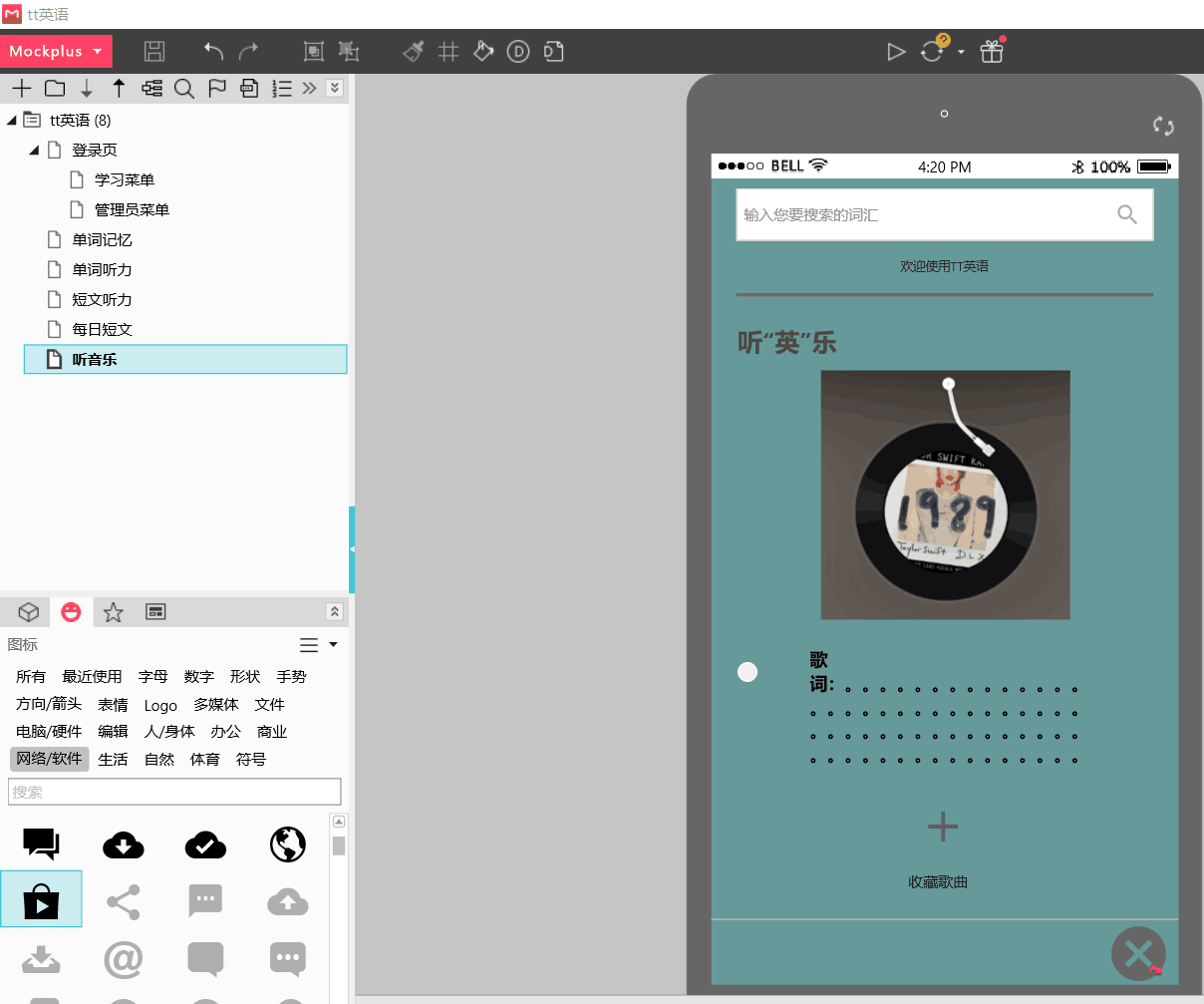Open the Mockplus main menu dropdown
The image size is (1204, 1004).
(56, 51)
